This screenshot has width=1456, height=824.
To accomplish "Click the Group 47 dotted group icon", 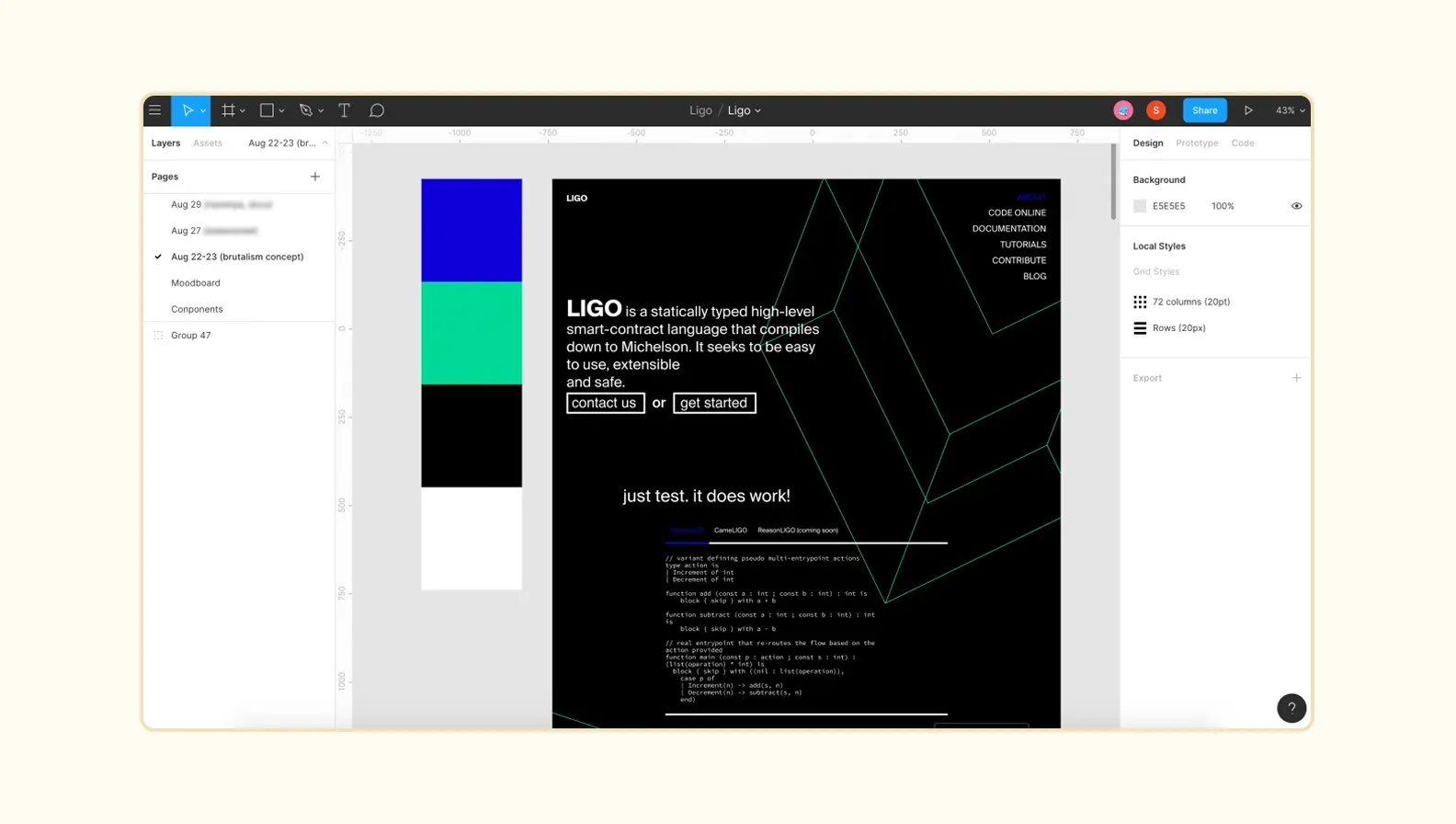I will click(x=158, y=336).
